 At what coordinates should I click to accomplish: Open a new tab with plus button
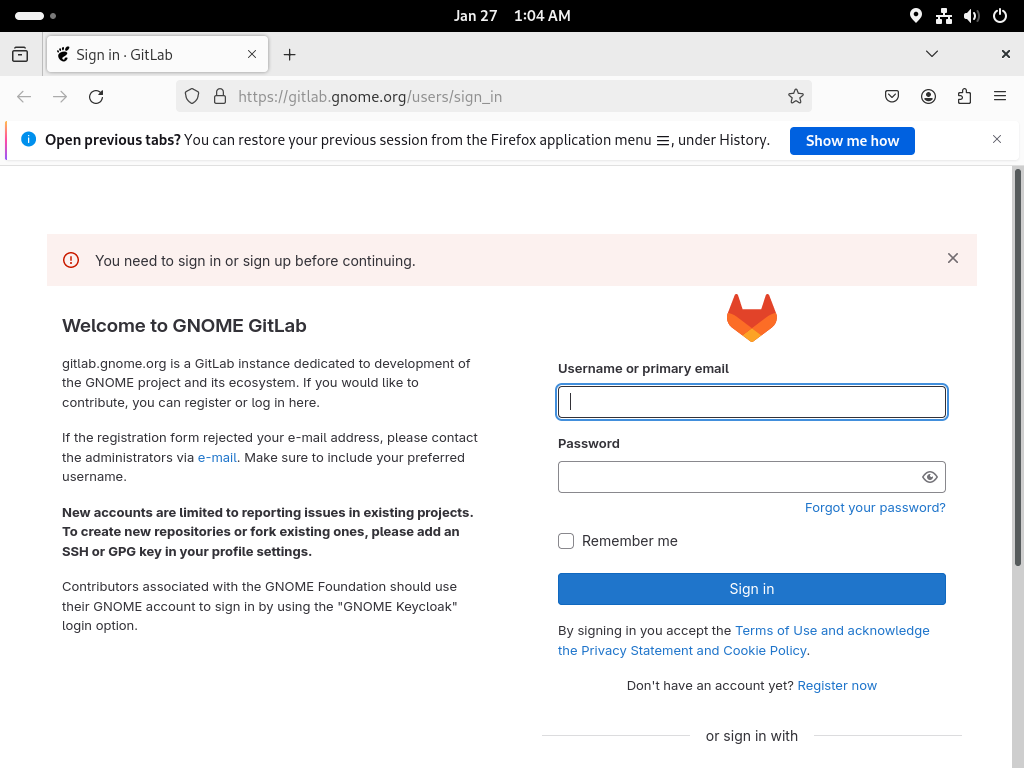tap(289, 55)
